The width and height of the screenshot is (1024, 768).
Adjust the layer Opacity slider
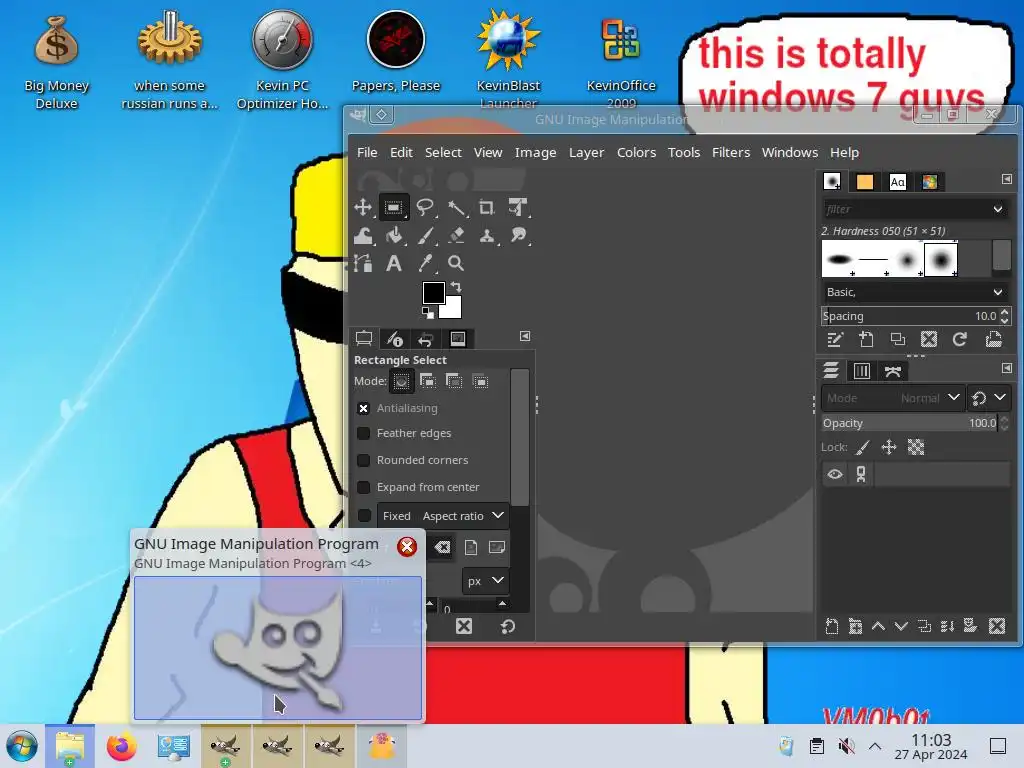point(910,423)
